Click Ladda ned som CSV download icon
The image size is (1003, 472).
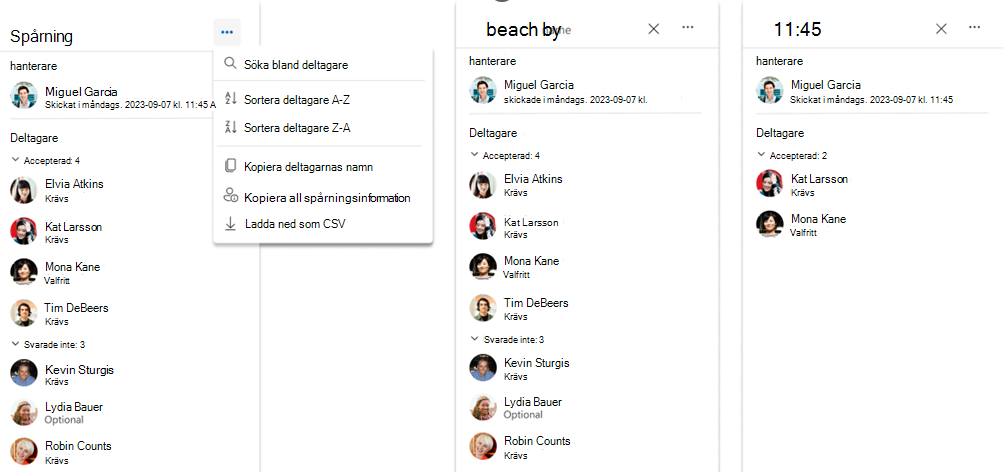pyautogui.click(x=230, y=224)
